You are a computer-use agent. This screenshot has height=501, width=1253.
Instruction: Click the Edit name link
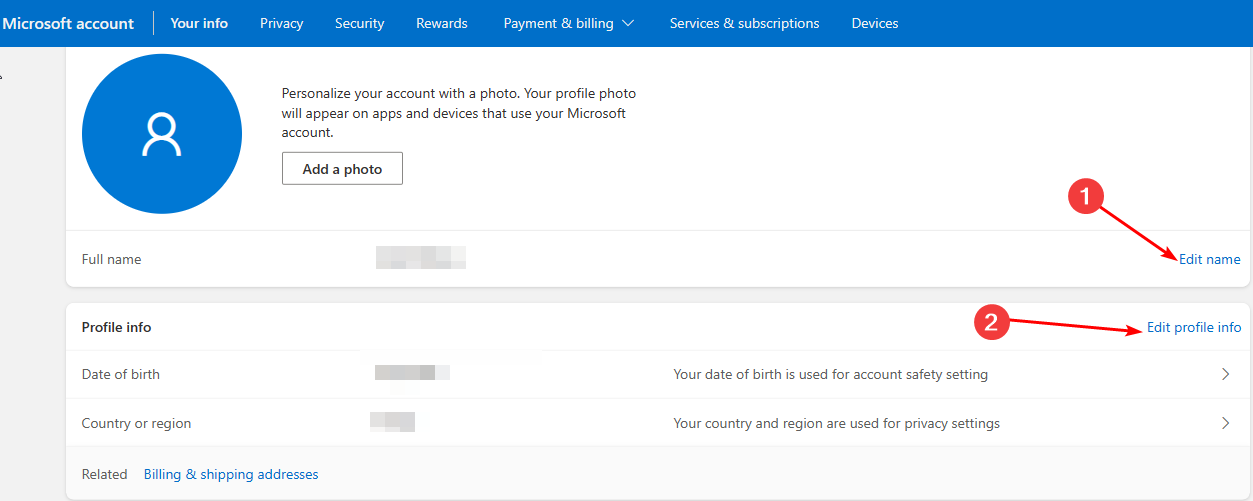(1209, 259)
